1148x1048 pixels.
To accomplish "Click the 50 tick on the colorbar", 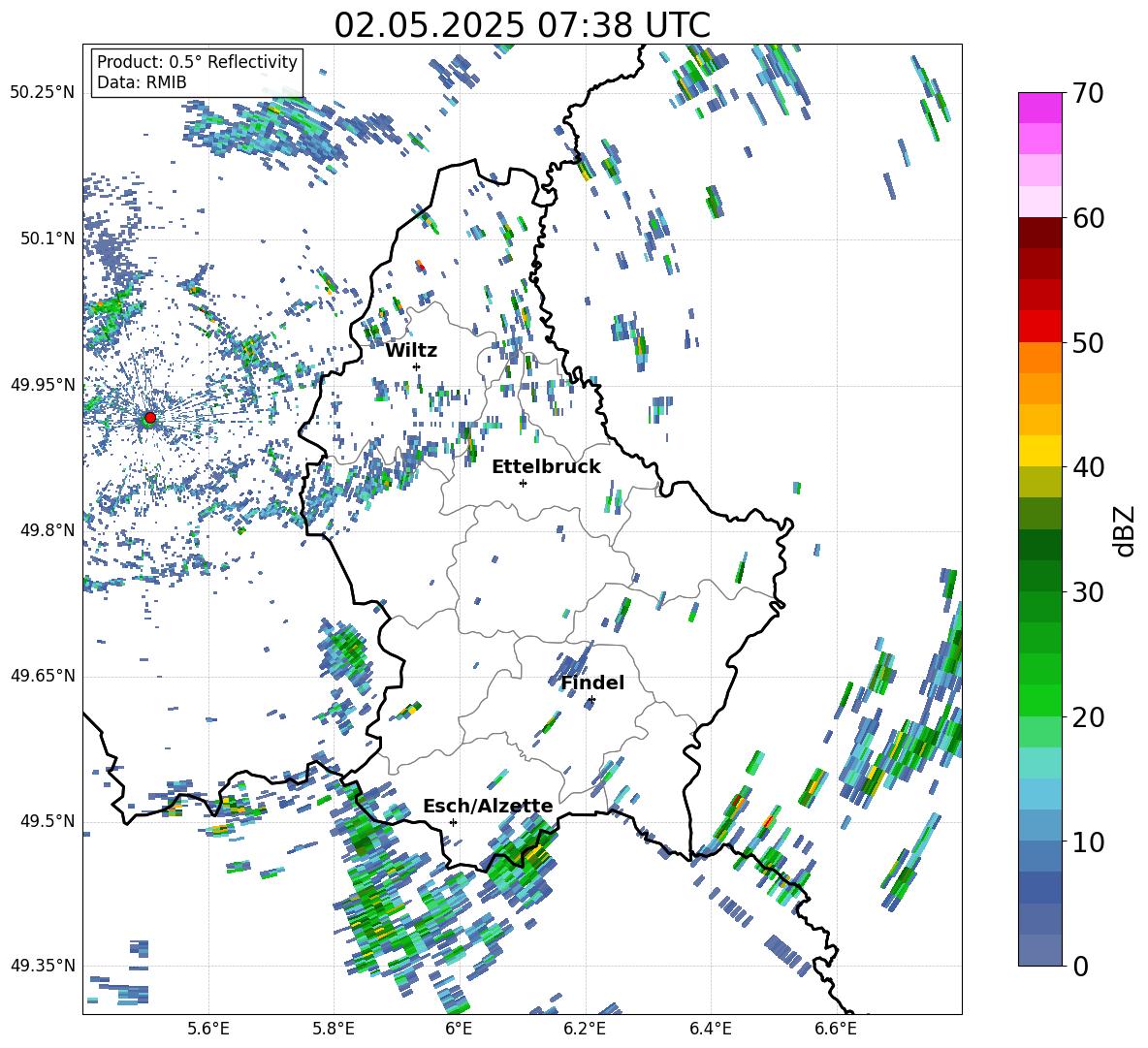I will coord(1088,342).
